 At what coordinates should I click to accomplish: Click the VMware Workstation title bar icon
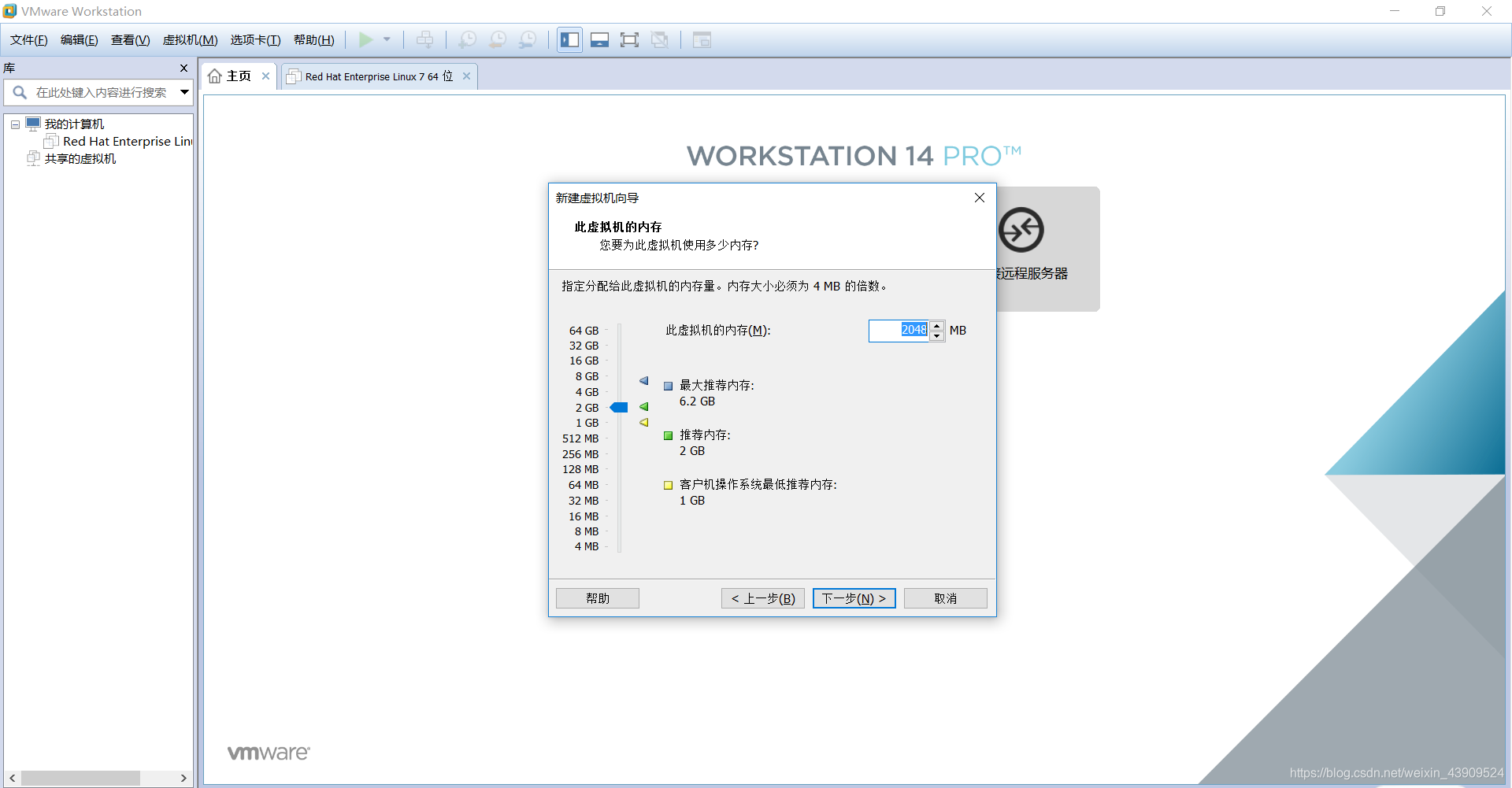[x=9, y=11]
